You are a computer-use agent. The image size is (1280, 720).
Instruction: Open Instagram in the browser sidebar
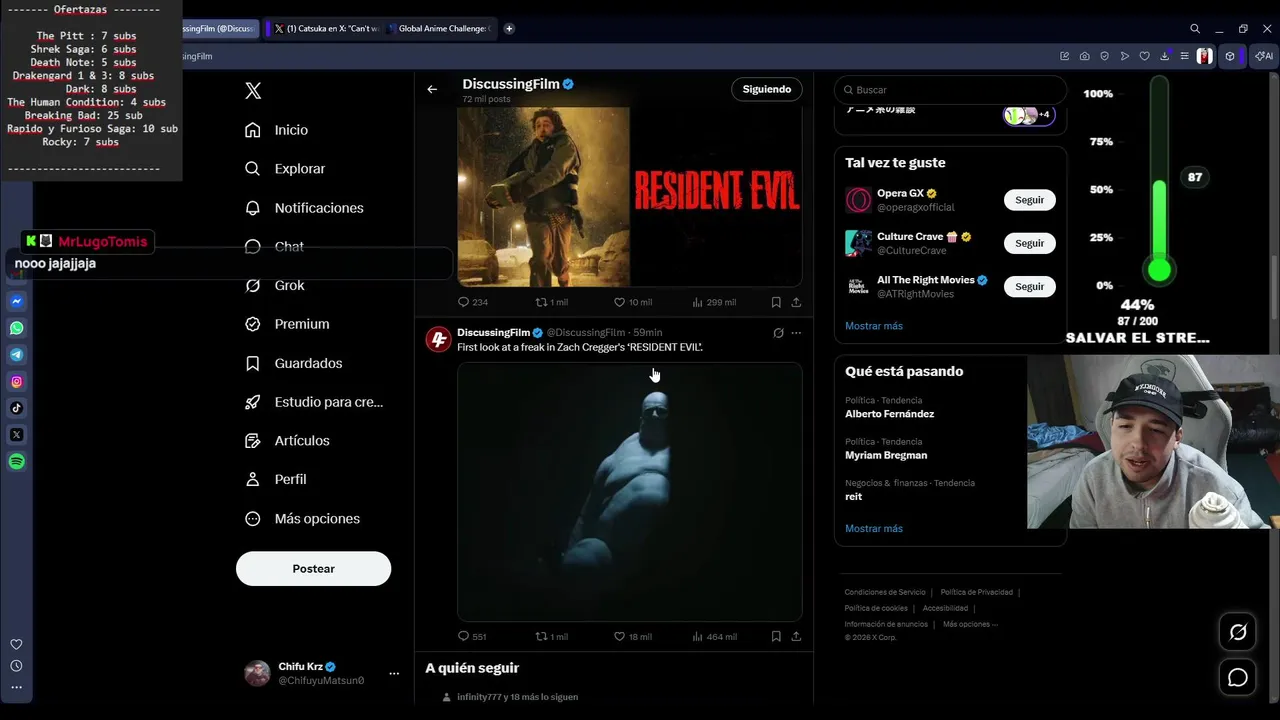click(17, 381)
